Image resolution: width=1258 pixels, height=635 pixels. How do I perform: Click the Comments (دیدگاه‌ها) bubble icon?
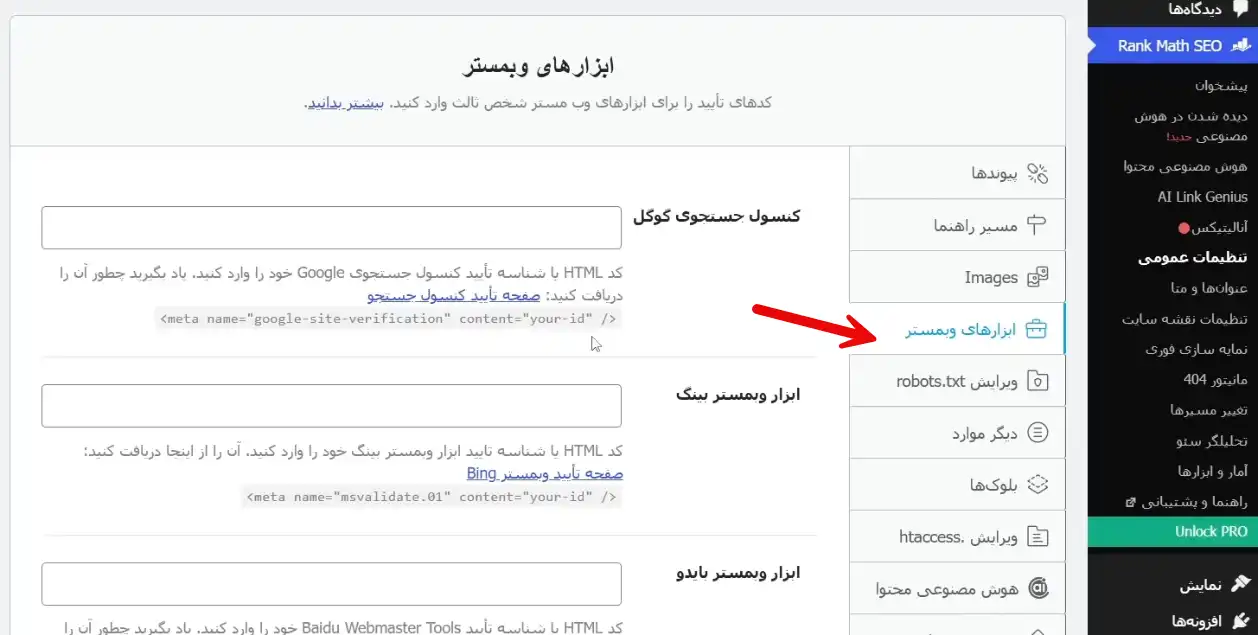pos(1241,9)
